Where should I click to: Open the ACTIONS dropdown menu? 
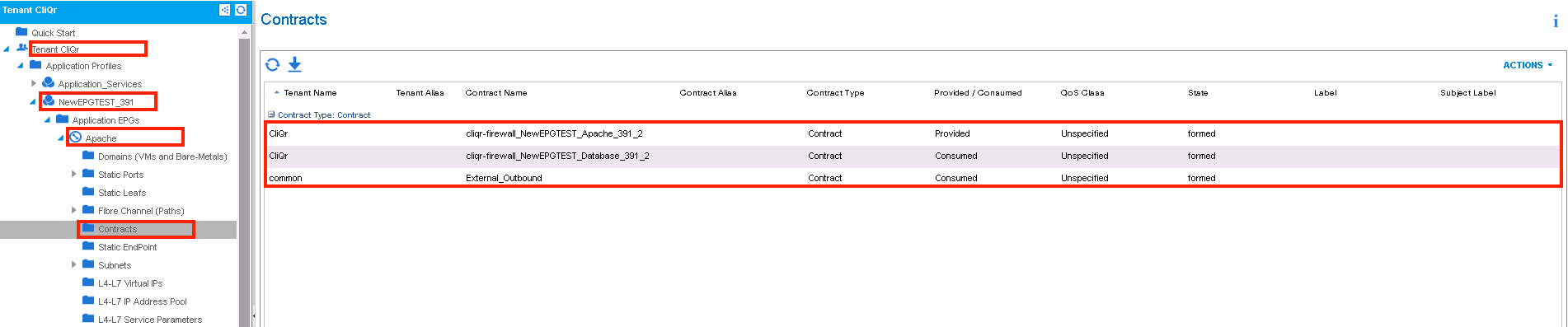(1527, 65)
